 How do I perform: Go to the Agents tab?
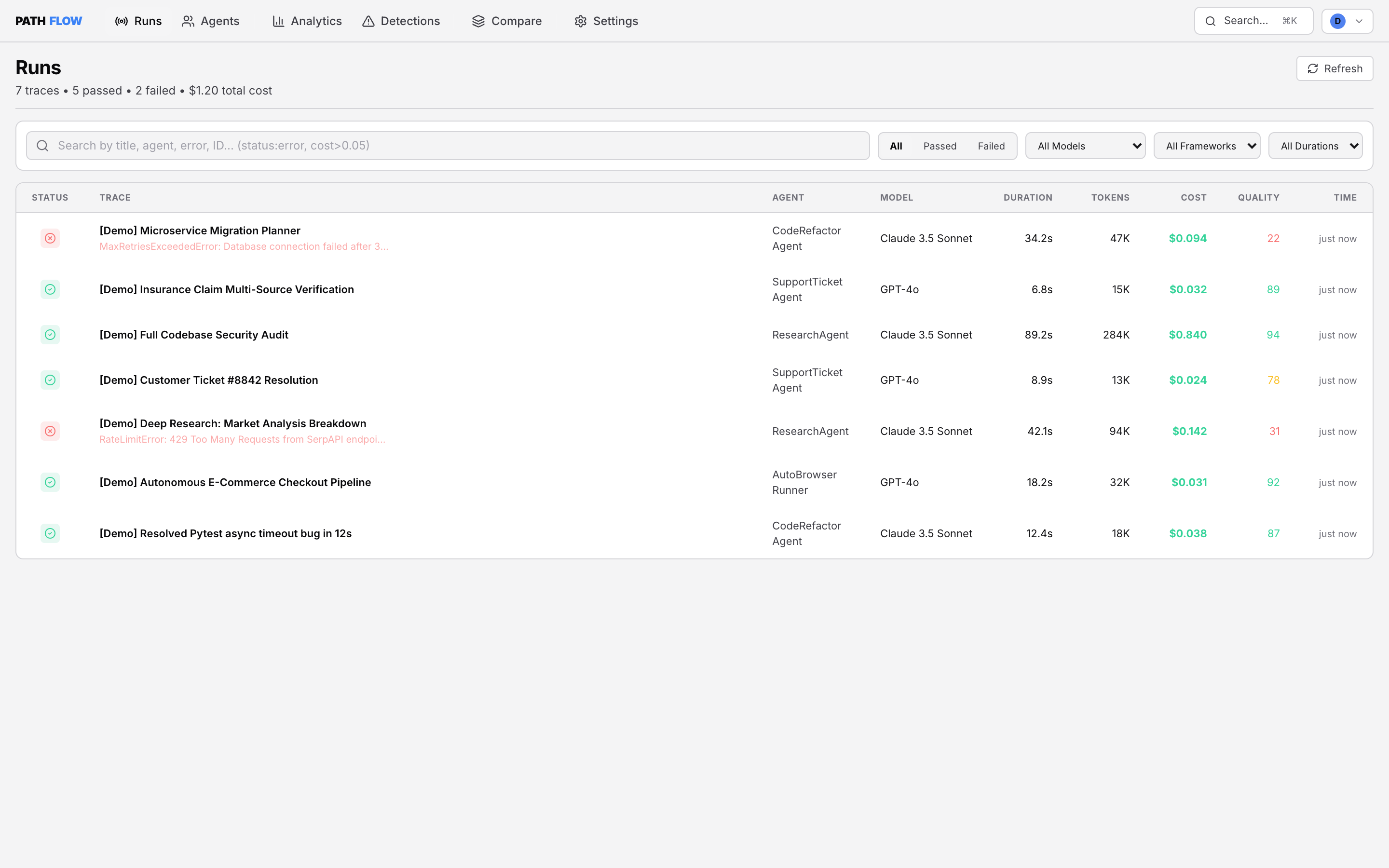(211, 21)
